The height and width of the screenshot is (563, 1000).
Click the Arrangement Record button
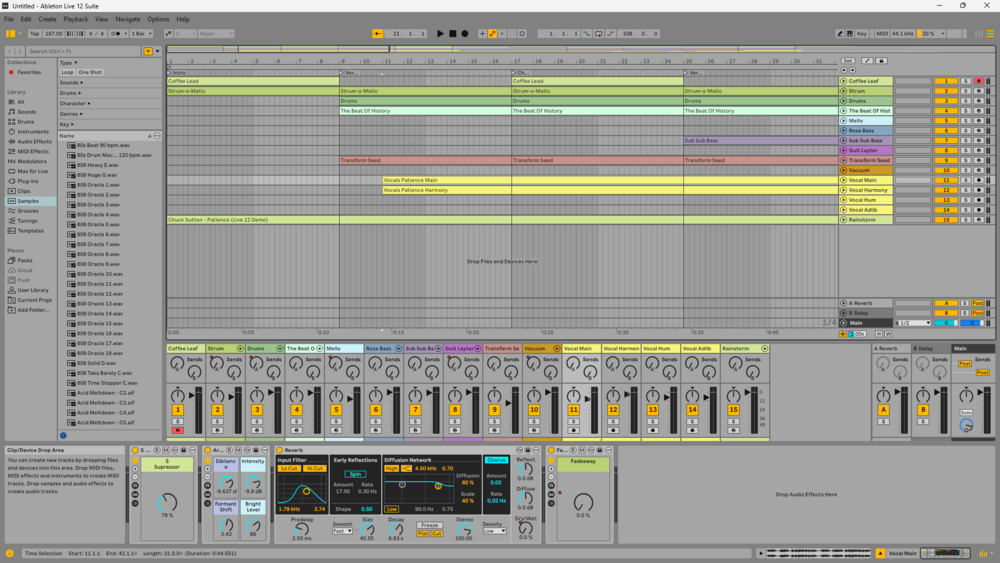[464, 34]
